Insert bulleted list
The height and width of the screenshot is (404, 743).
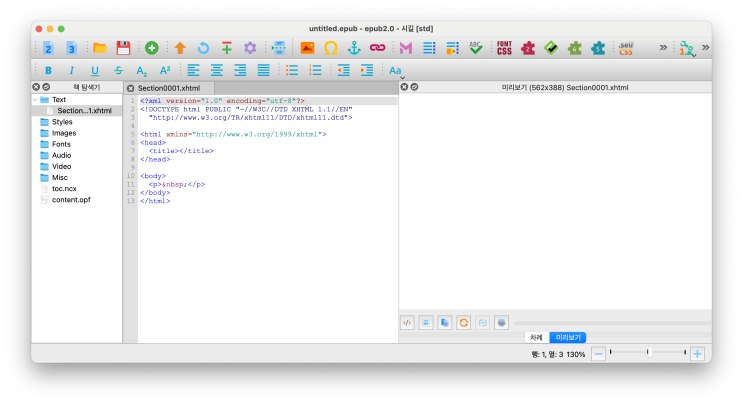coord(292,71)
